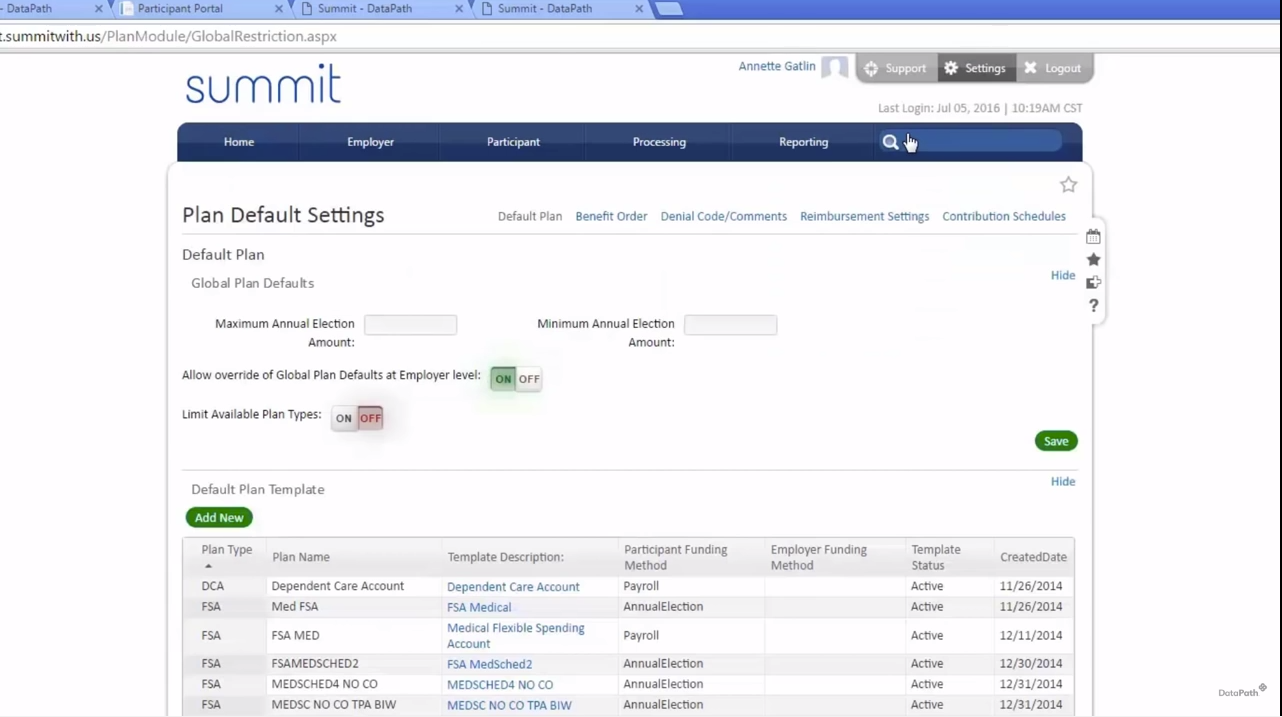Click the search magnifier icon in navigation bar
1282x717 pixels.
click(890, 142)
